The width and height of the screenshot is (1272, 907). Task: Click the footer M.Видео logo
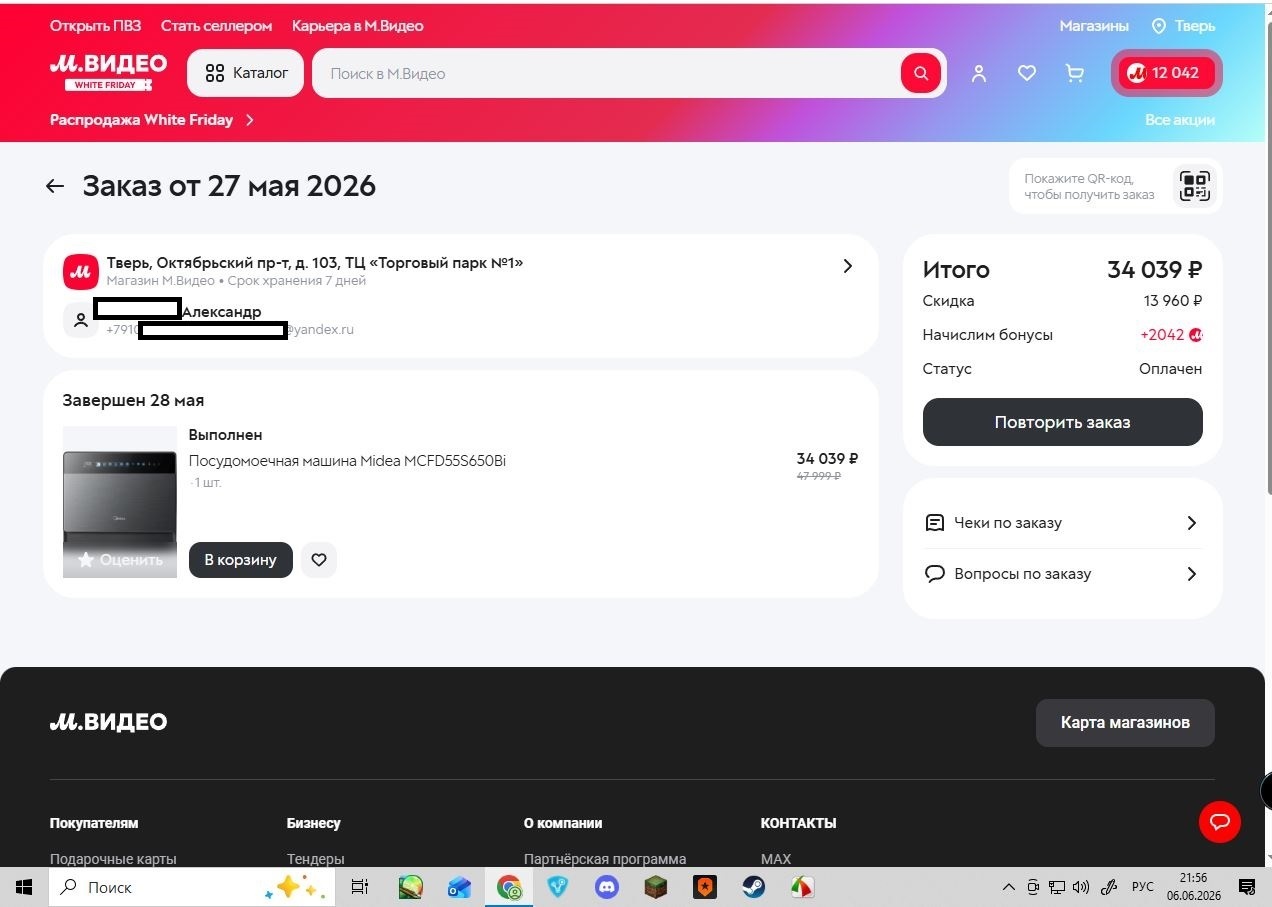(108, 722)
